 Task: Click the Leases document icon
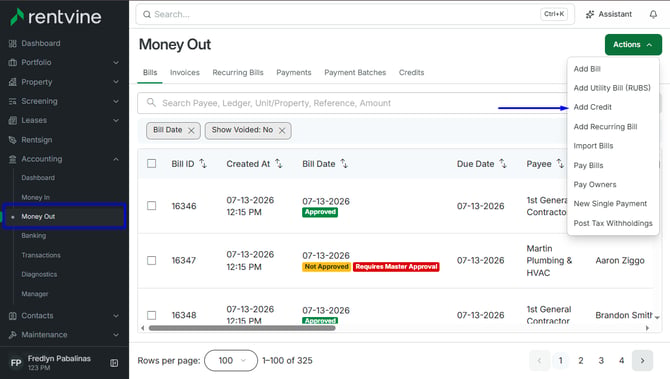click(12, 120)
